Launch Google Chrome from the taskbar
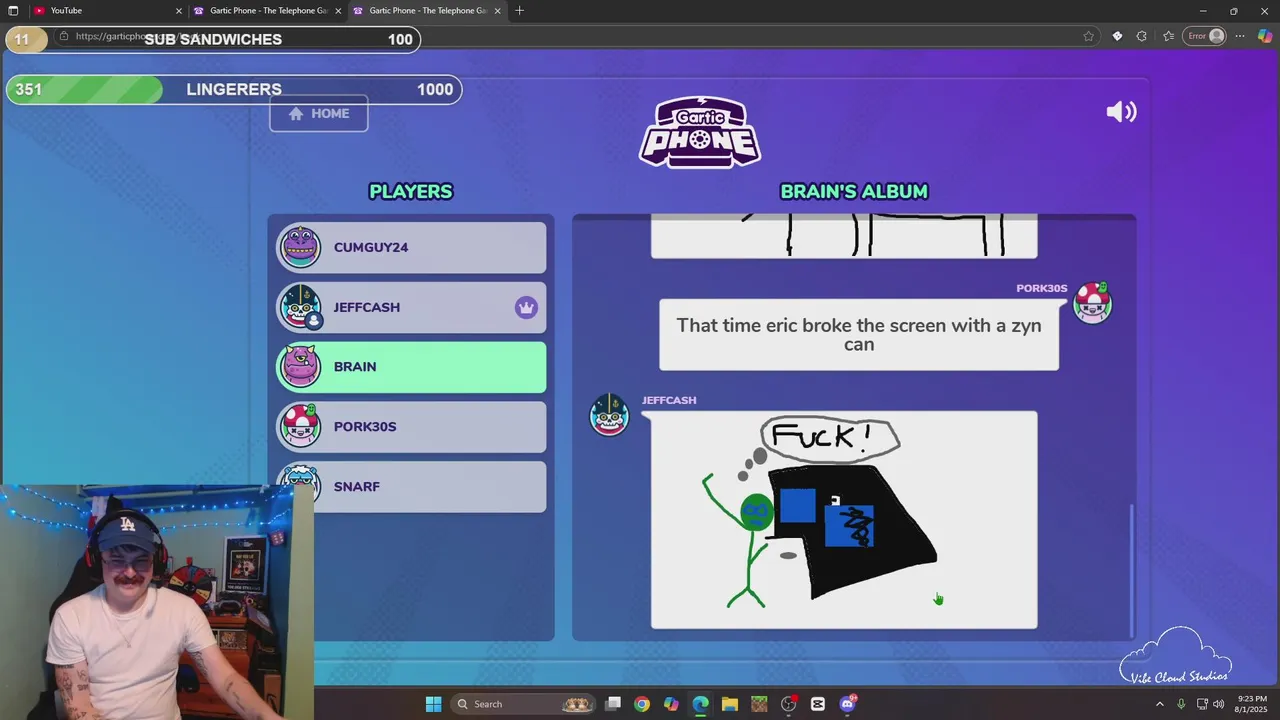 [x=642, y=704]
